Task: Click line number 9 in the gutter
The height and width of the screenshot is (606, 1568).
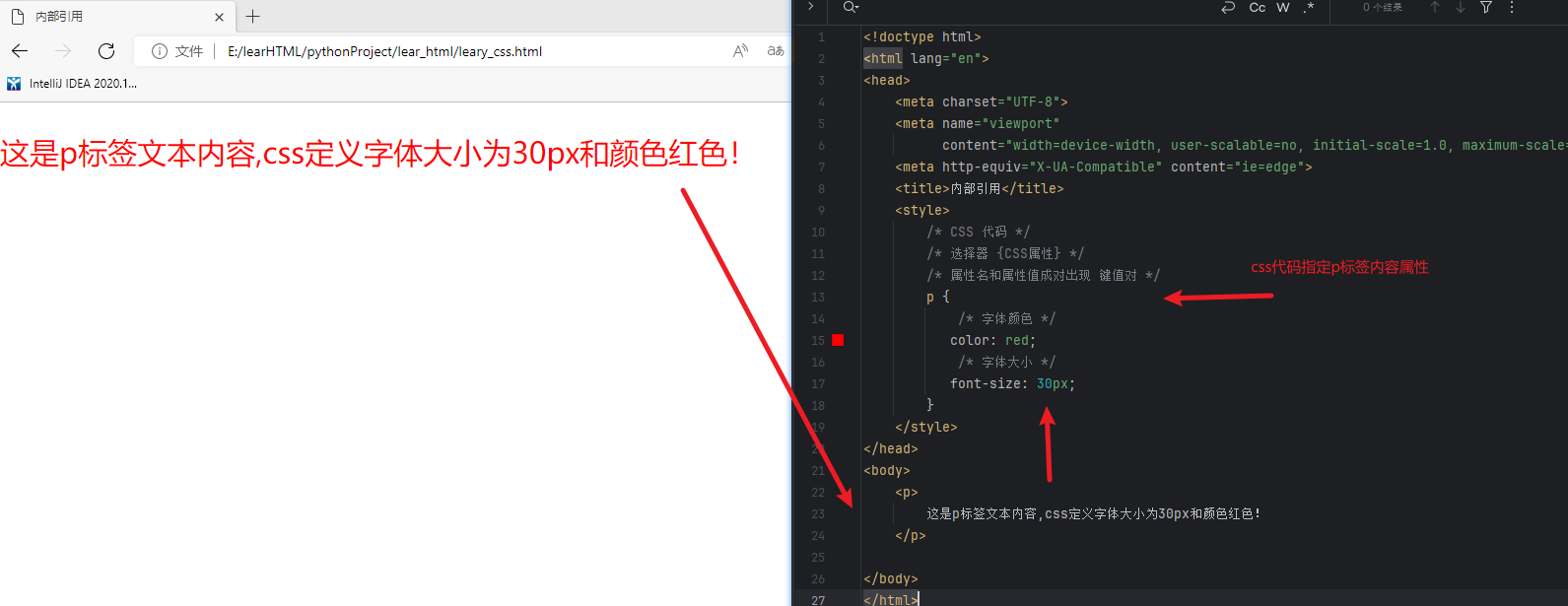Action: pyautogui.click(x=821, y=210)
